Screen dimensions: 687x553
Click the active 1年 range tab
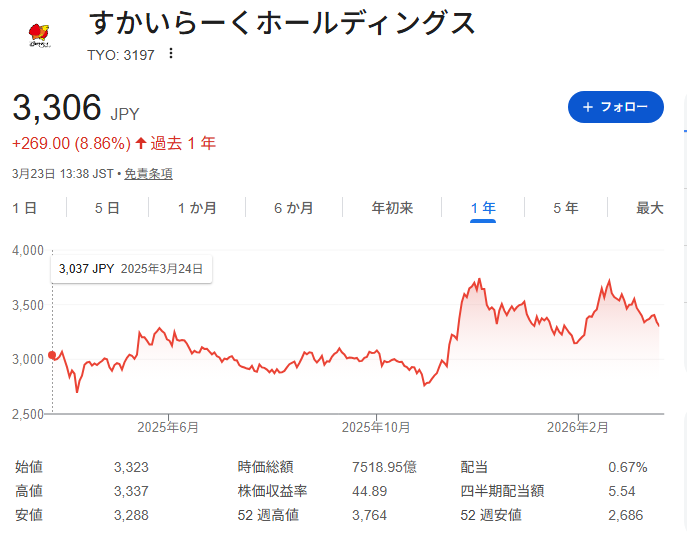483,208
